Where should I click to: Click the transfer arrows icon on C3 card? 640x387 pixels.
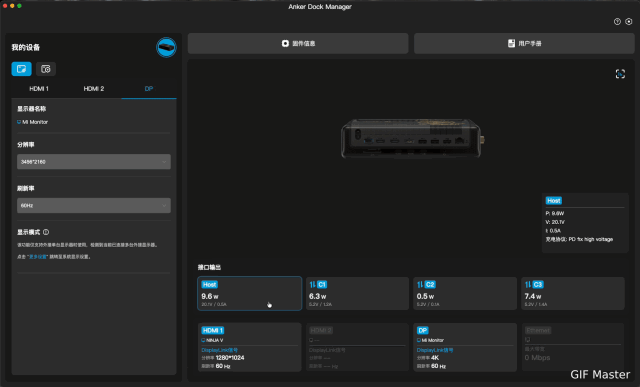528,285
